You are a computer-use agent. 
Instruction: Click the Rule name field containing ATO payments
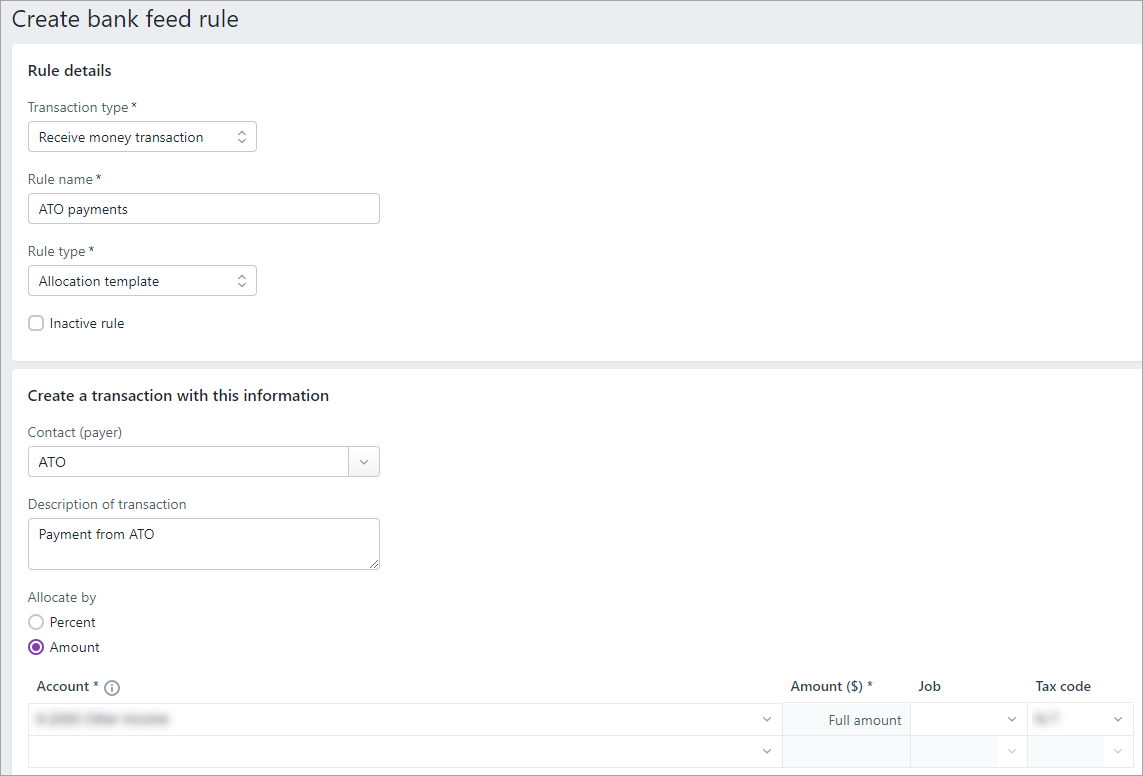(203, 208)
